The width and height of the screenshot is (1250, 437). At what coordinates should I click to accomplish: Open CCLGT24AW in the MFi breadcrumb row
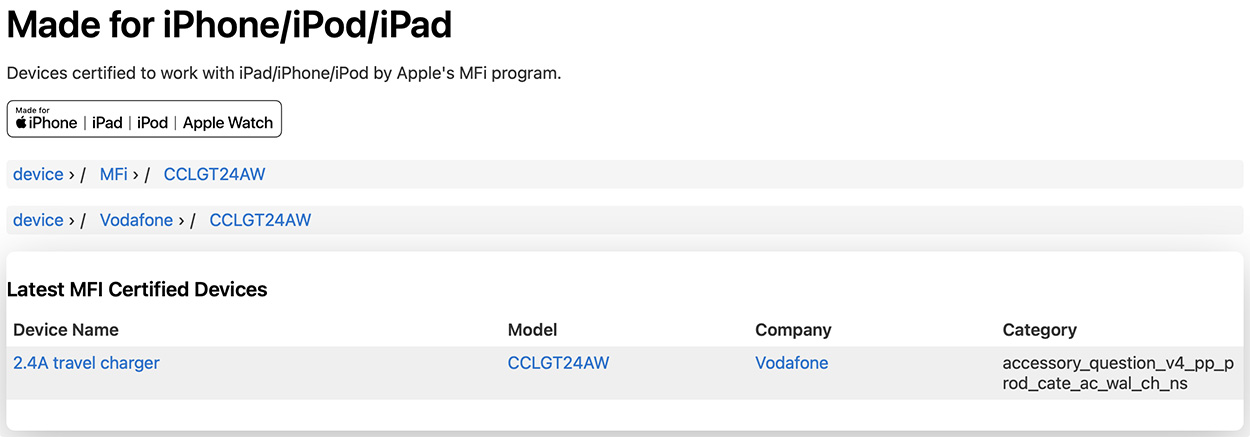[x=215, y=174]
